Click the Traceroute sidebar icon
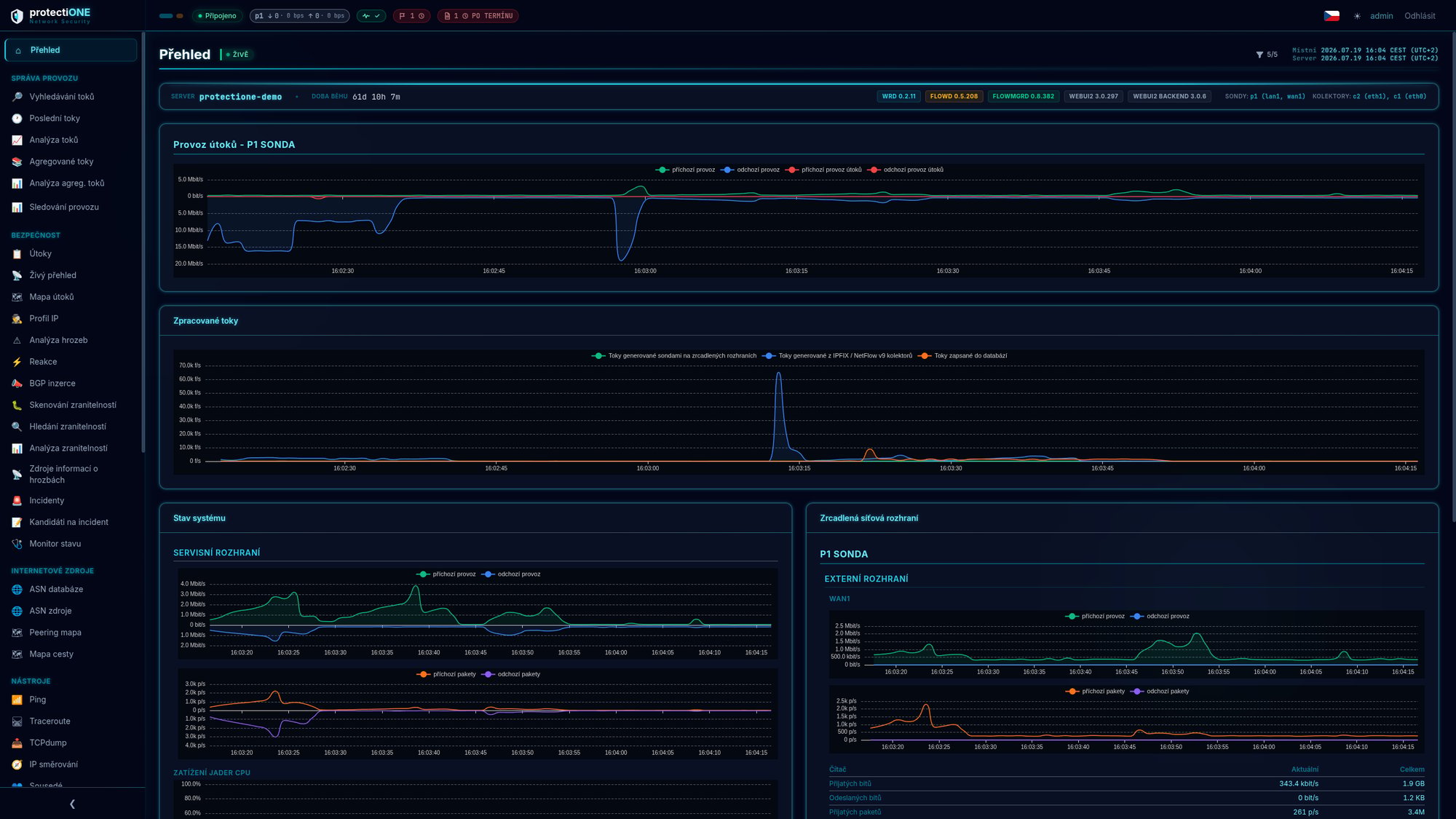Screen dimensions: 1456x819 tap(17, 721)
